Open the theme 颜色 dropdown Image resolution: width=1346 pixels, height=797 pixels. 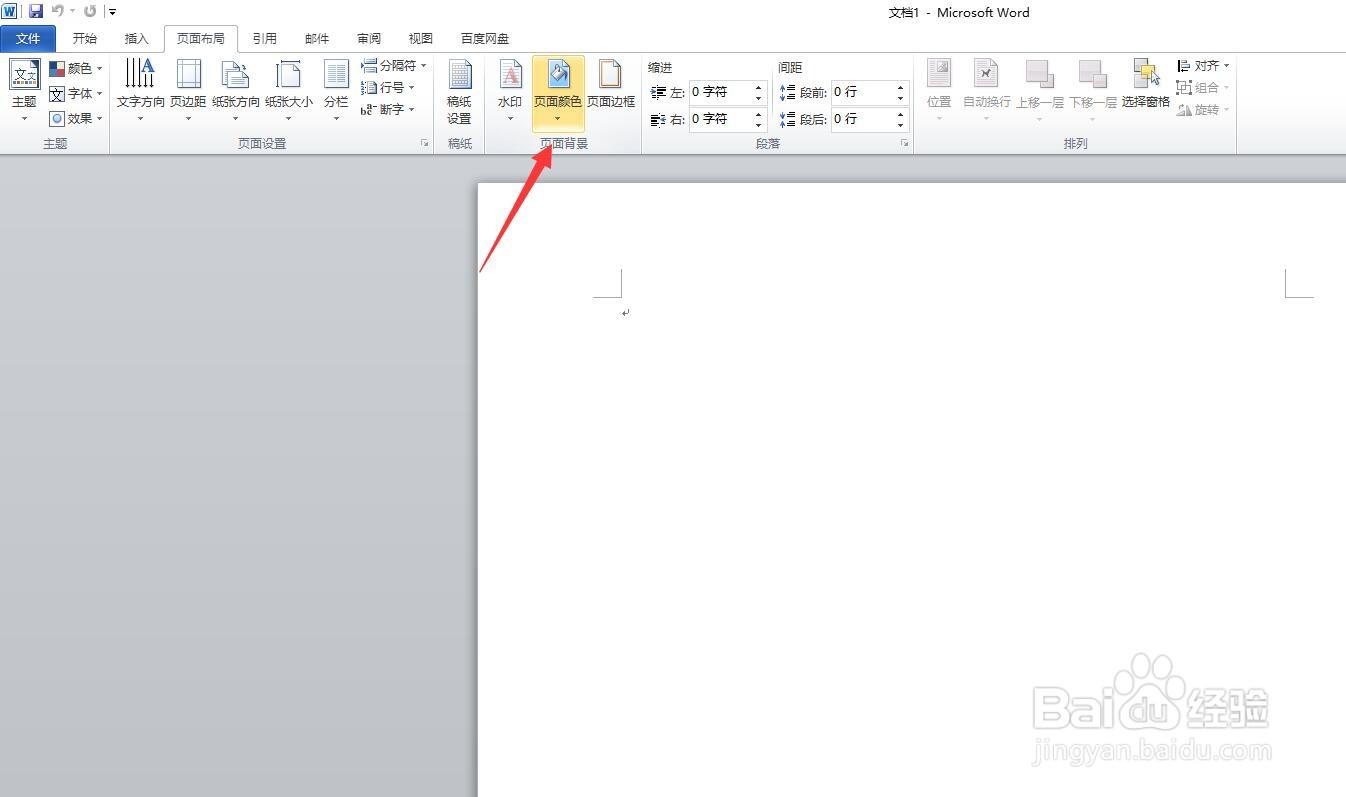[x=76, y=68]
